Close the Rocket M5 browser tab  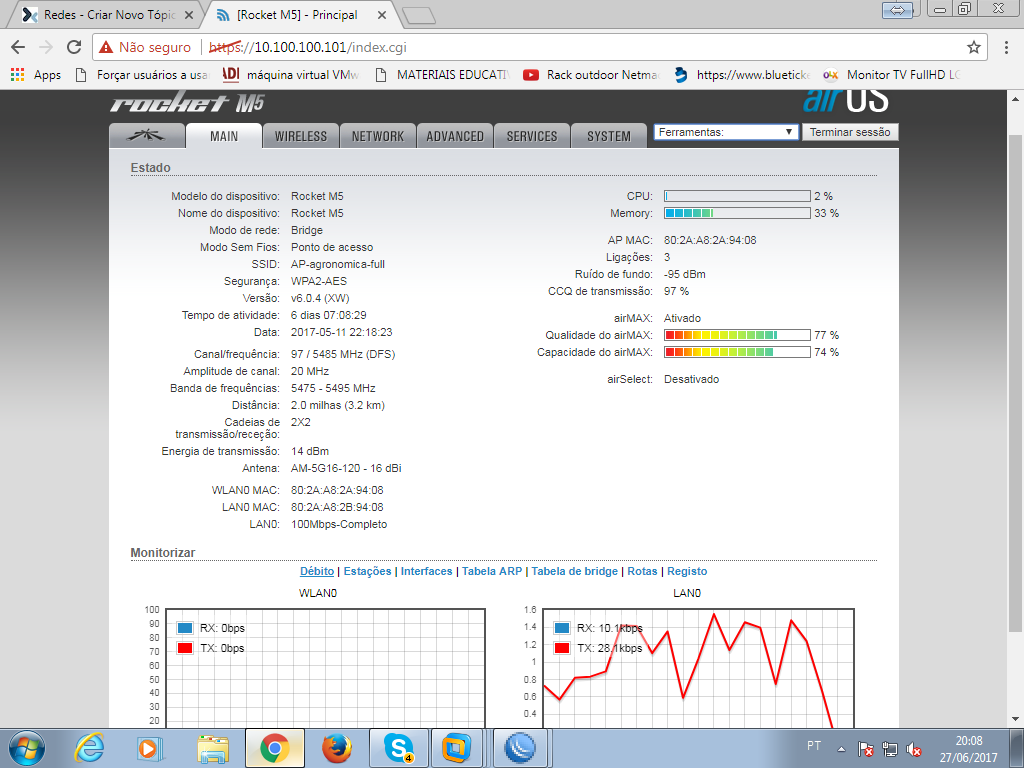coord(382,15)
